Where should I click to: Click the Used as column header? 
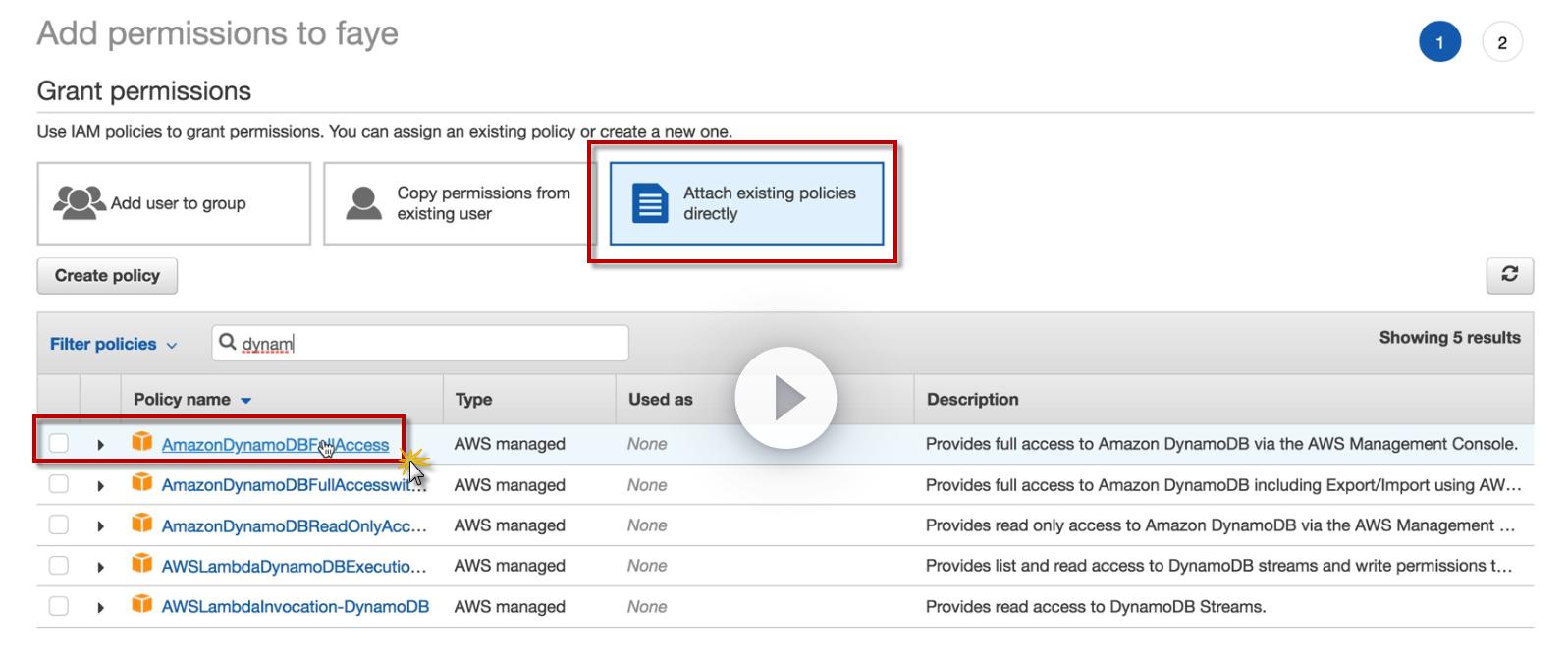point(660,399)
